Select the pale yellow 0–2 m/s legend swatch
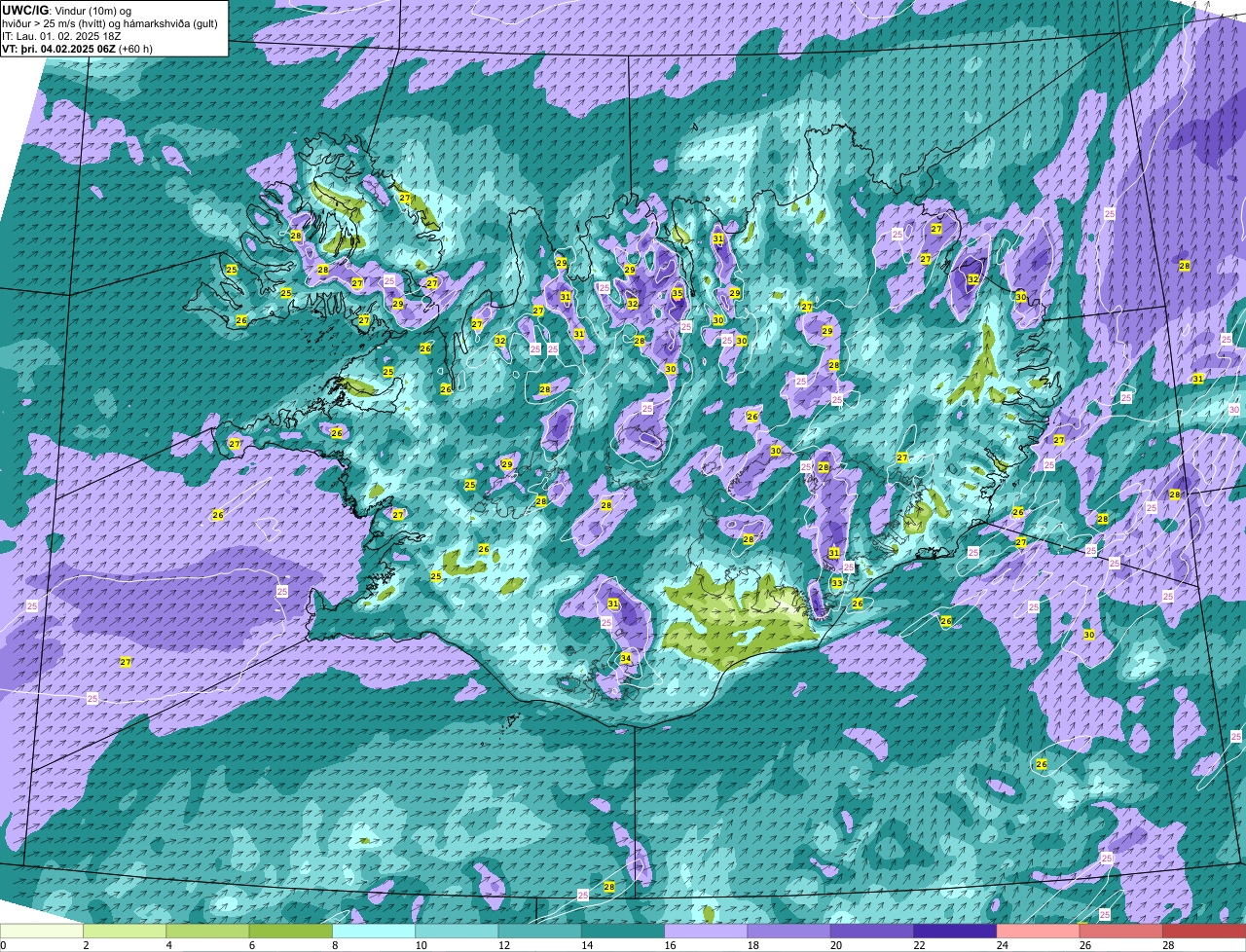This screenshot has height=952, width=1246. (42, 932)
